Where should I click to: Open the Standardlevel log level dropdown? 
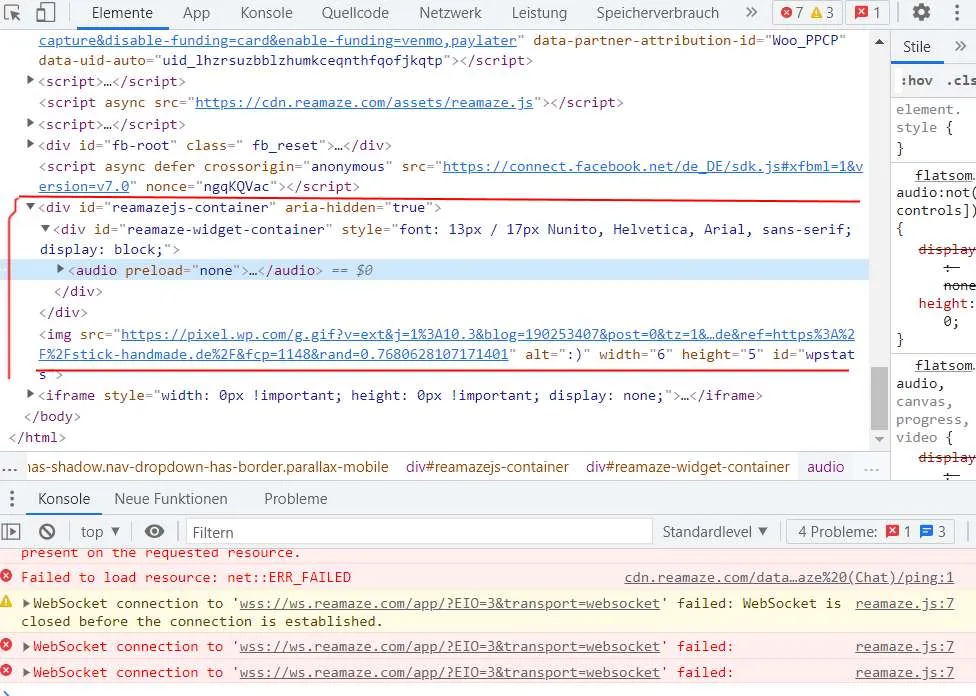pyautogui.click(x=714, y=532)
